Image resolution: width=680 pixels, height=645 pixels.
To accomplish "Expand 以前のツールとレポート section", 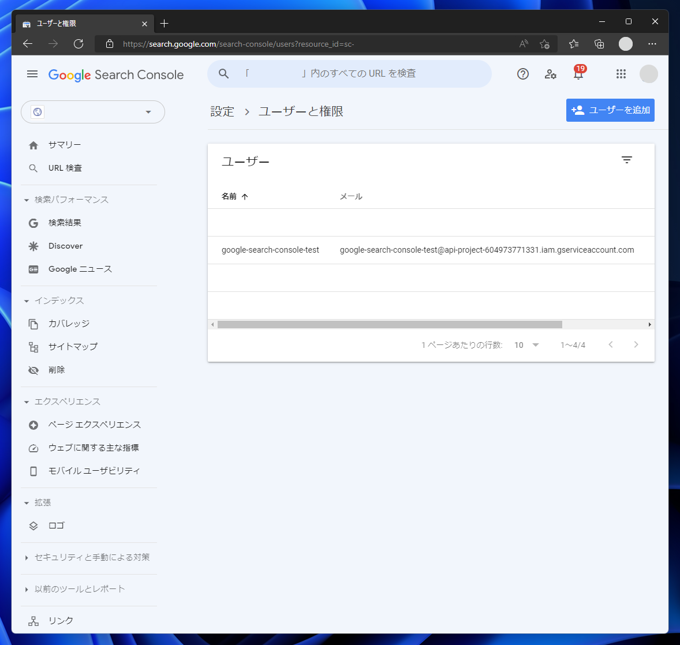I will (x=75, y=589).
